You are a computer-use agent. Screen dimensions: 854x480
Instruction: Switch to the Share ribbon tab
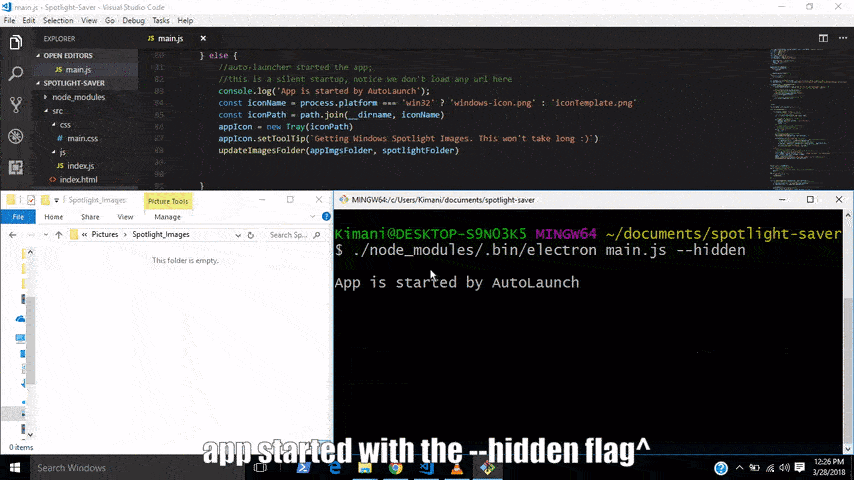pyautogui.click(x=90, y=217)
